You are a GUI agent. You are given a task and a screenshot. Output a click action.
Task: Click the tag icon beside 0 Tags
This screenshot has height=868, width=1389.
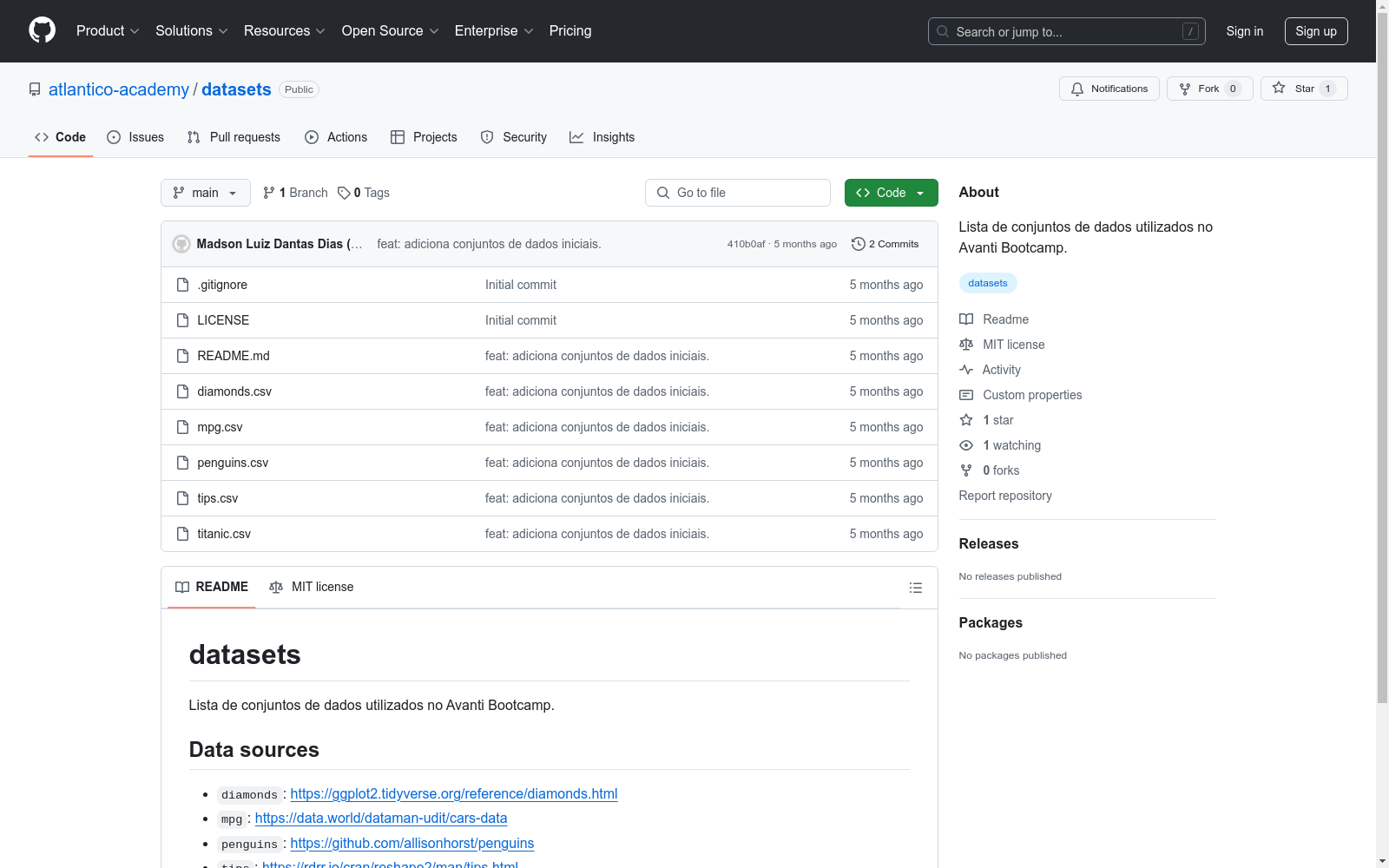point(344,193)
